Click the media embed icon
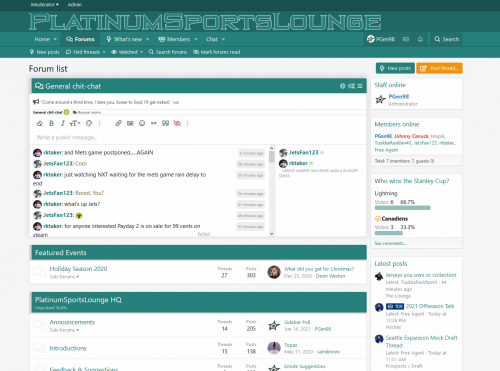Image resolution: width=500 pixels, height=371 pixels. click(154, 123)
